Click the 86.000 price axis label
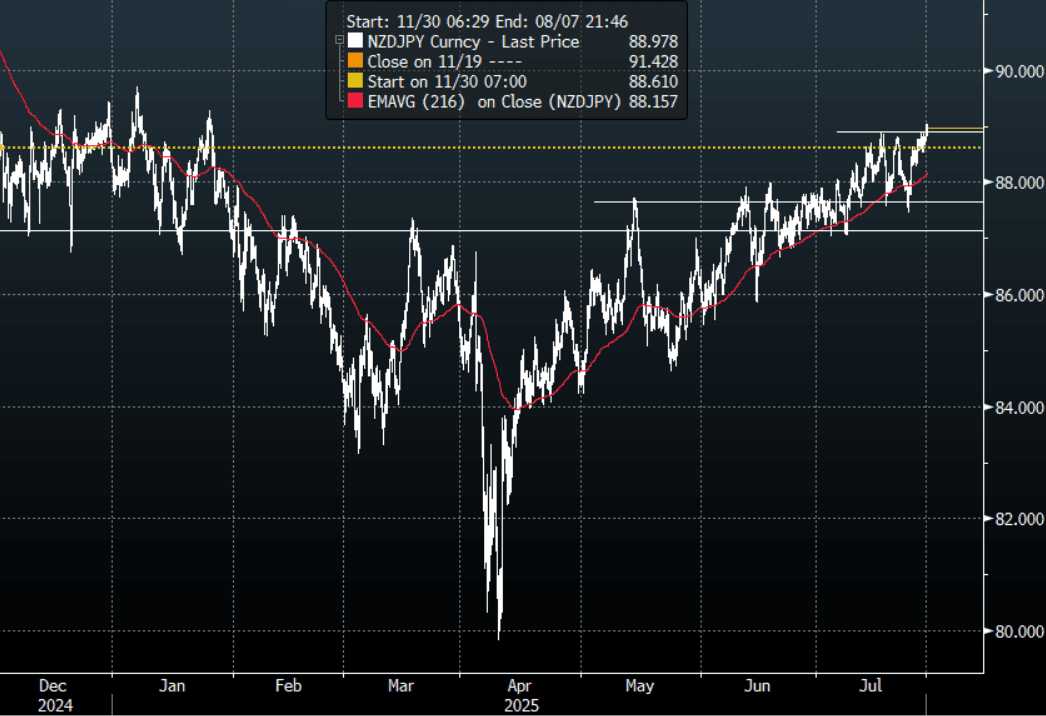The image size is (1046, 716). tap(1014, 295)
